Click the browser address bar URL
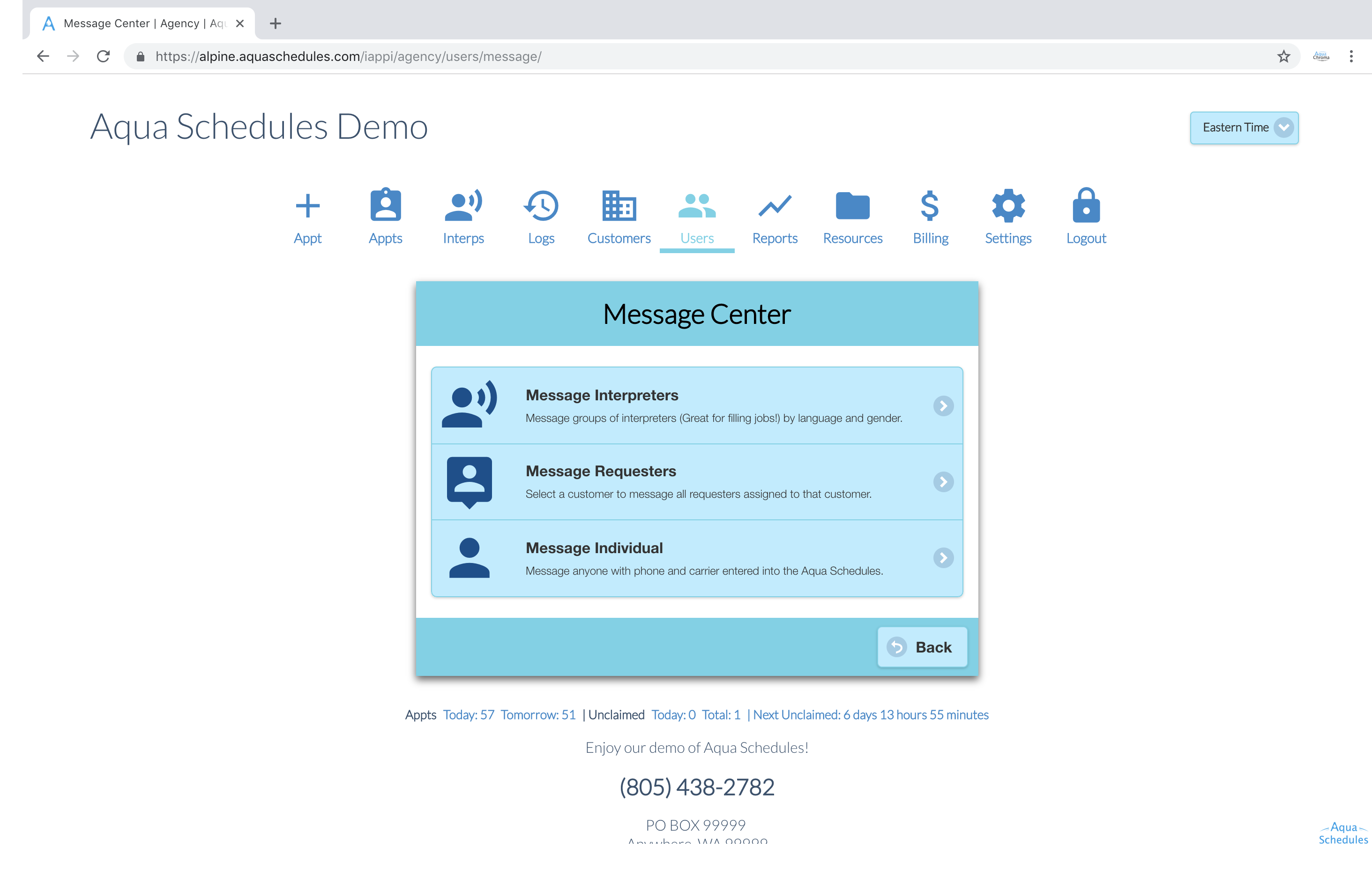This screenshot has width=1372, height=870. click(348, 56)
